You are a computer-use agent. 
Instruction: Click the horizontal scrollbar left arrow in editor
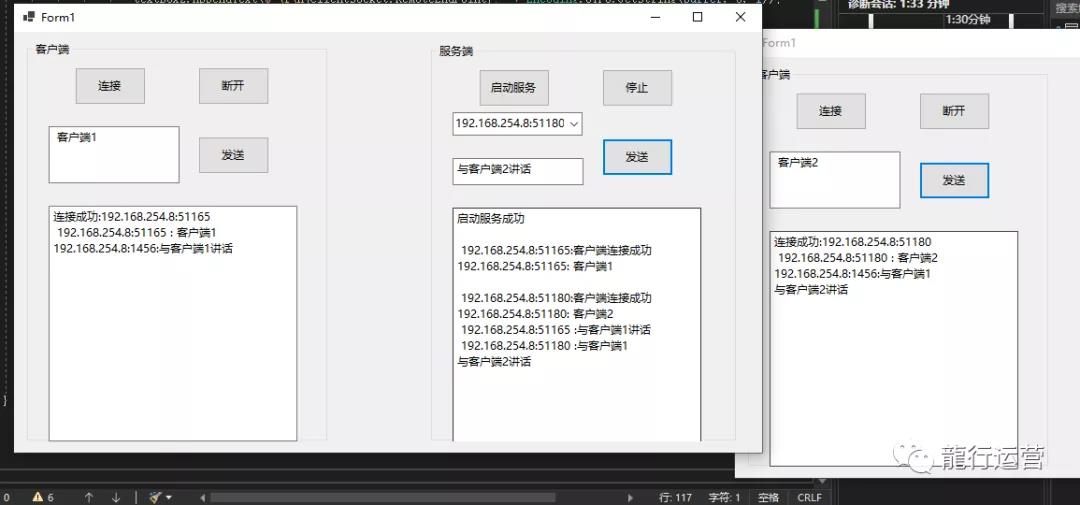point(202,497)
